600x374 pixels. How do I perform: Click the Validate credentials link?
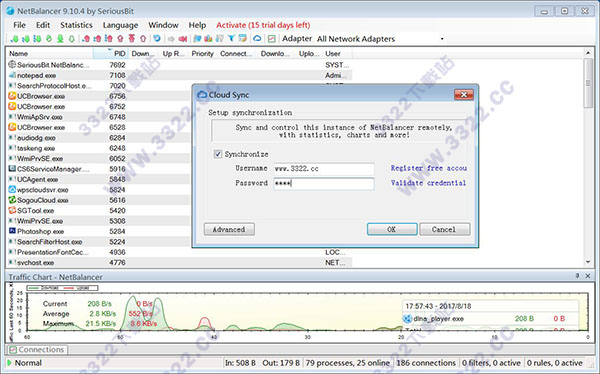[428, 183]
